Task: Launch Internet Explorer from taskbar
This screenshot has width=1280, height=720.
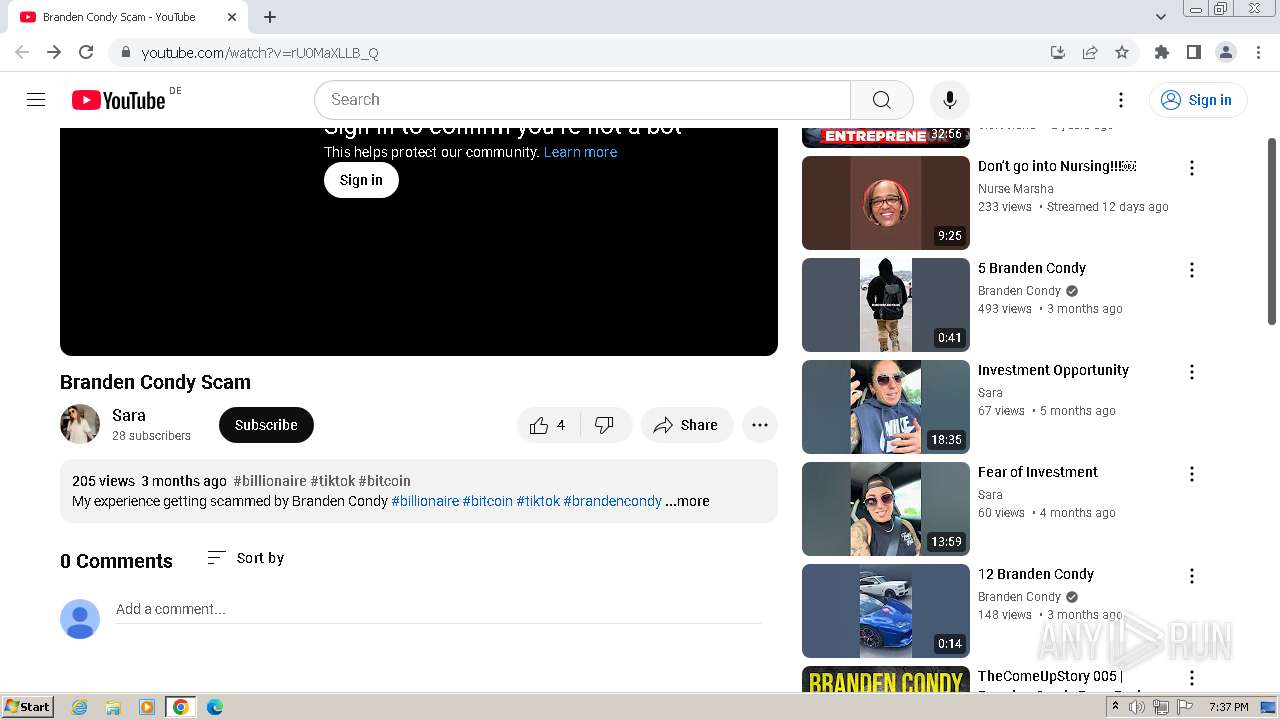Action: point(79,707)
